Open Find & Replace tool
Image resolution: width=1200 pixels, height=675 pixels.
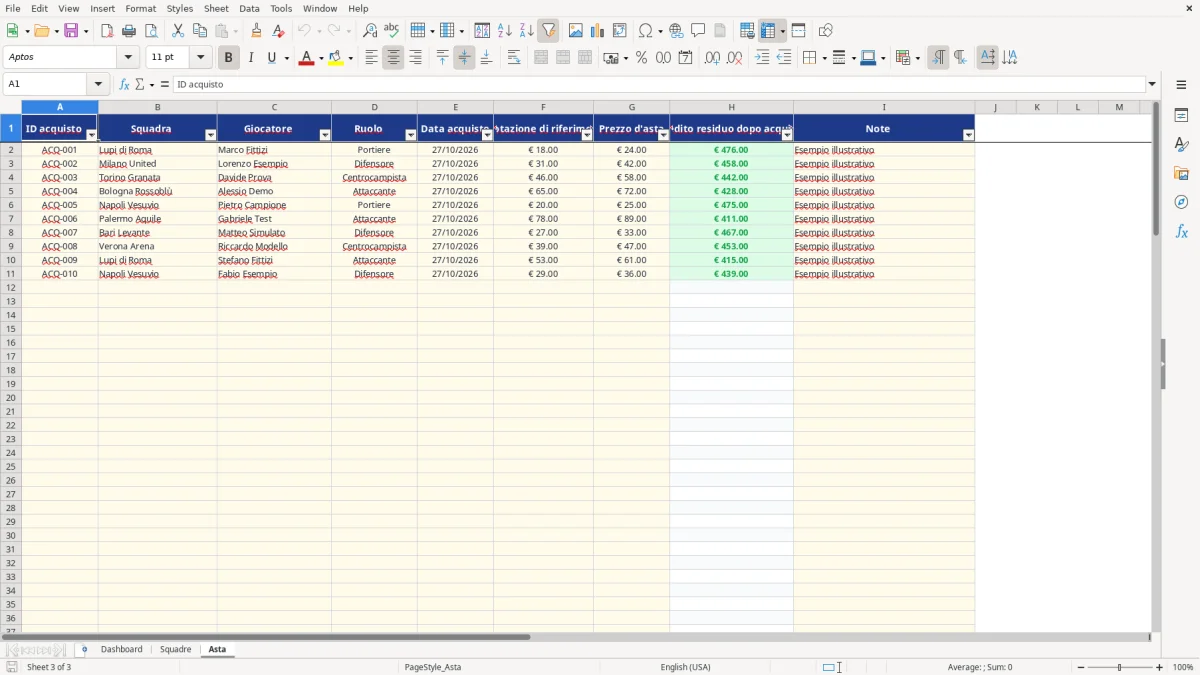pyautogui.click(x=370, y=31)
